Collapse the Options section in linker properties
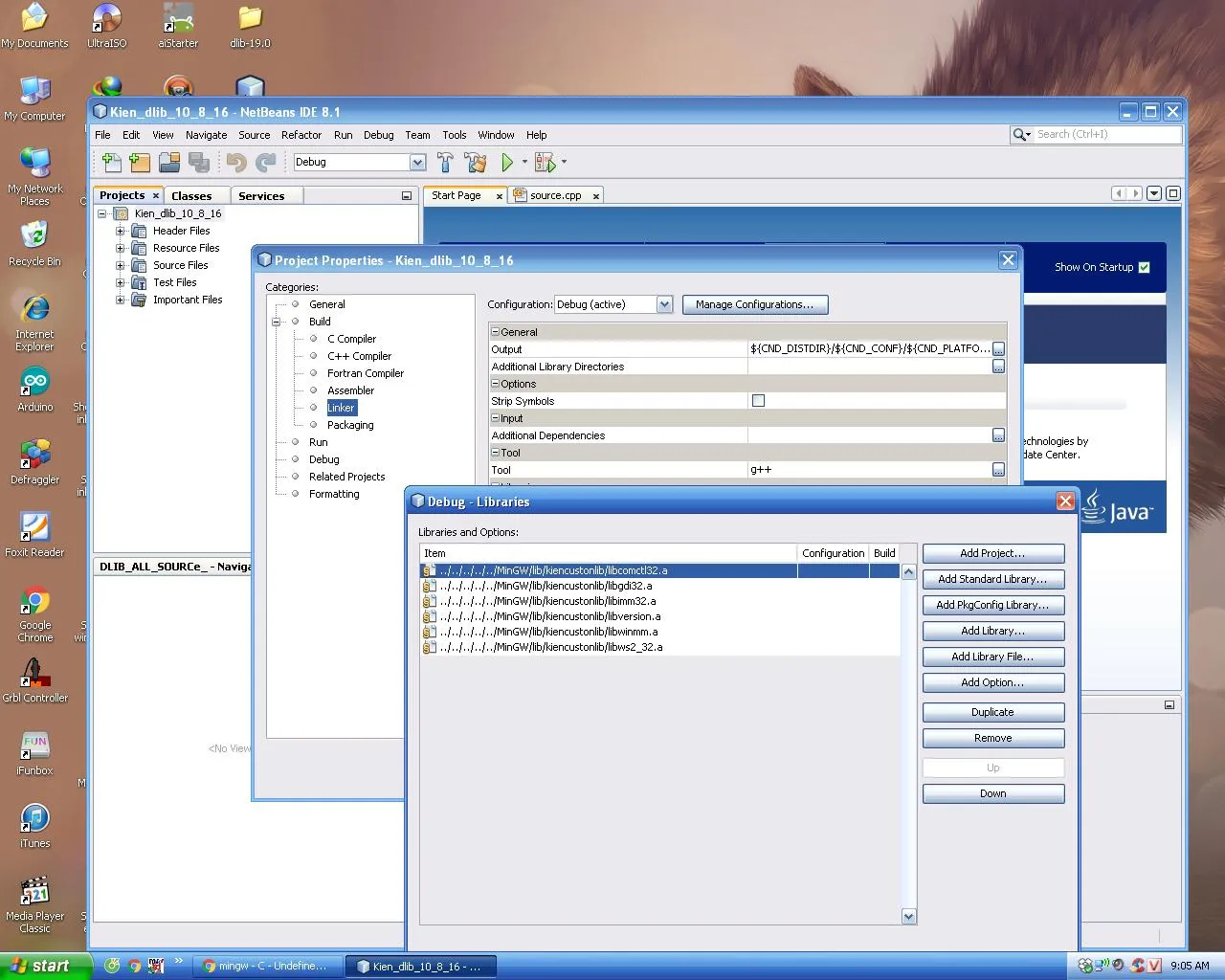Image resolution: width=1225 pixels, height=980 pixels. (x=496, y=384)
